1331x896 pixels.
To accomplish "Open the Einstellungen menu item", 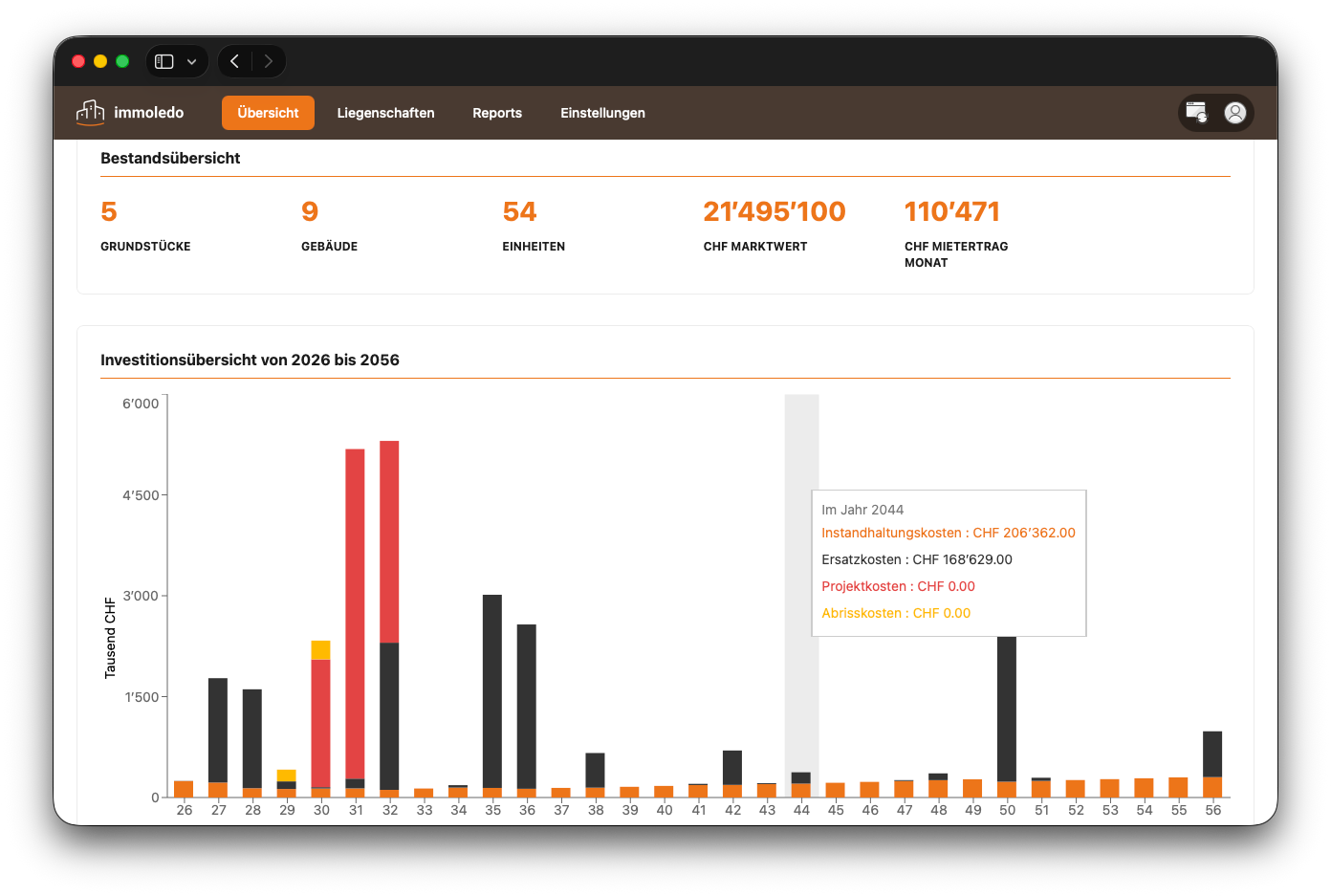I will pyautogui.click(x=602, y=113).
